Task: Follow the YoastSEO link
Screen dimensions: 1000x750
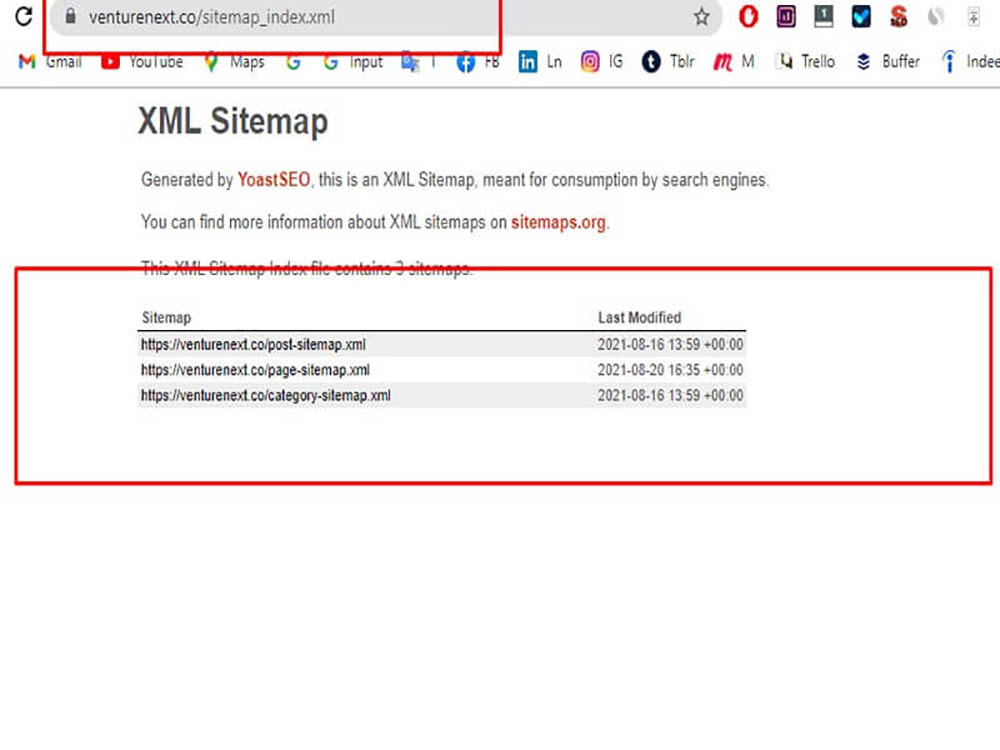Action: 274,180
